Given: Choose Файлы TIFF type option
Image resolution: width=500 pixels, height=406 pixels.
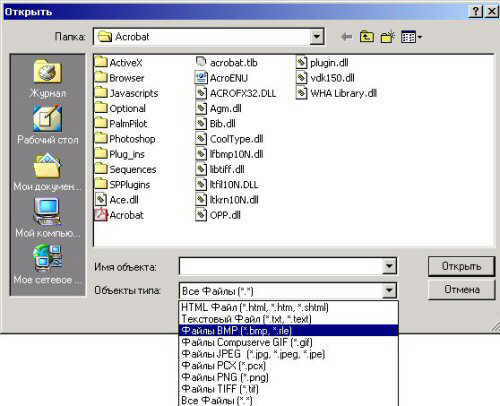Looking at the screenshot, I should (x=288, y=389).
